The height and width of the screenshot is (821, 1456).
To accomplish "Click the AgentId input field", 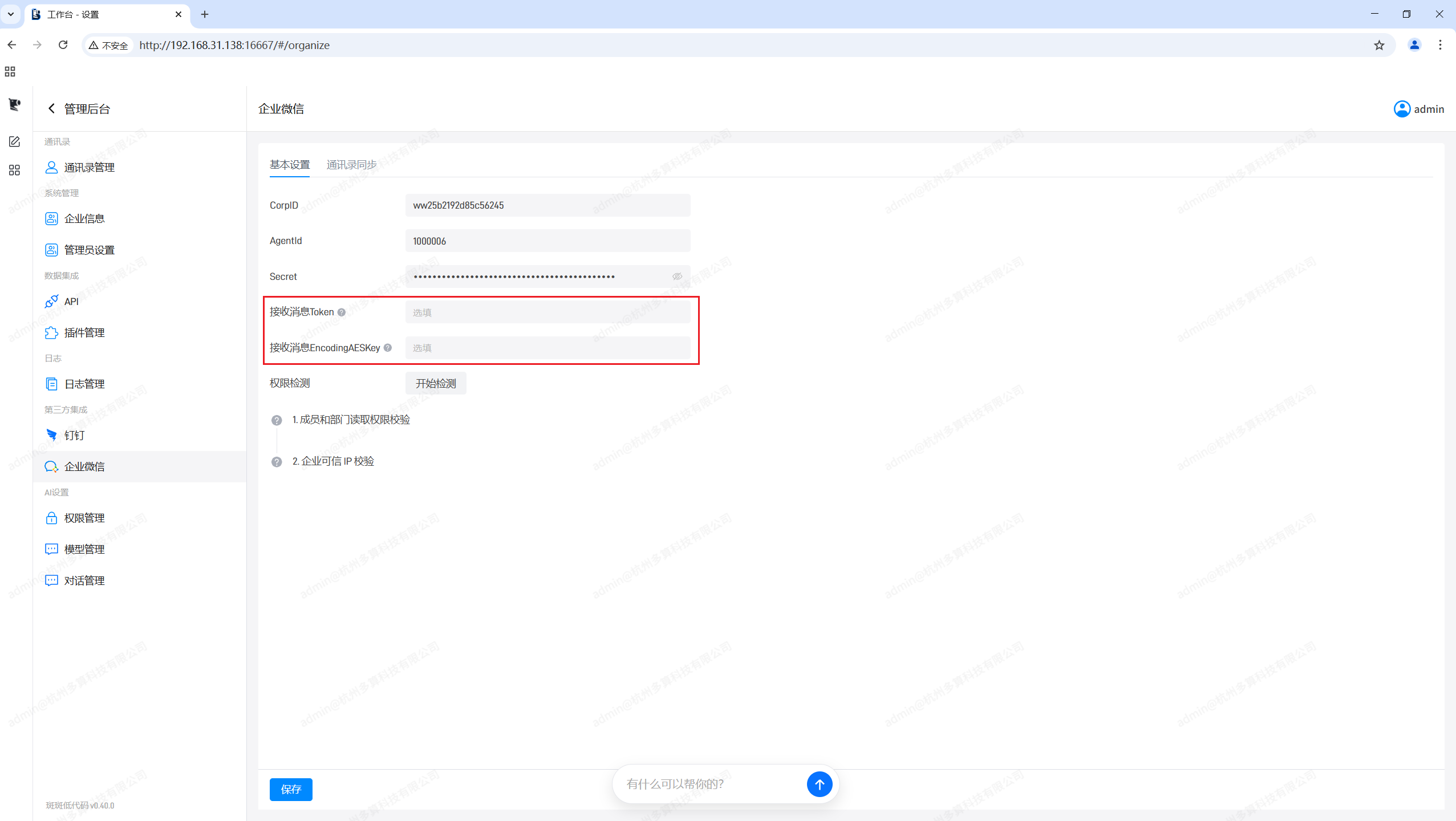I will [x=547, y=241].
